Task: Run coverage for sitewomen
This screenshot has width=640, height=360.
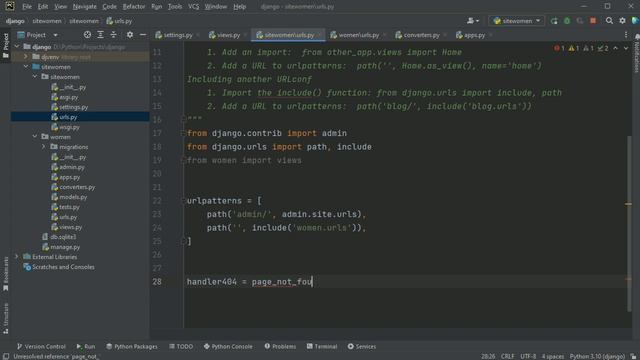Action: [x=580, y=21]
